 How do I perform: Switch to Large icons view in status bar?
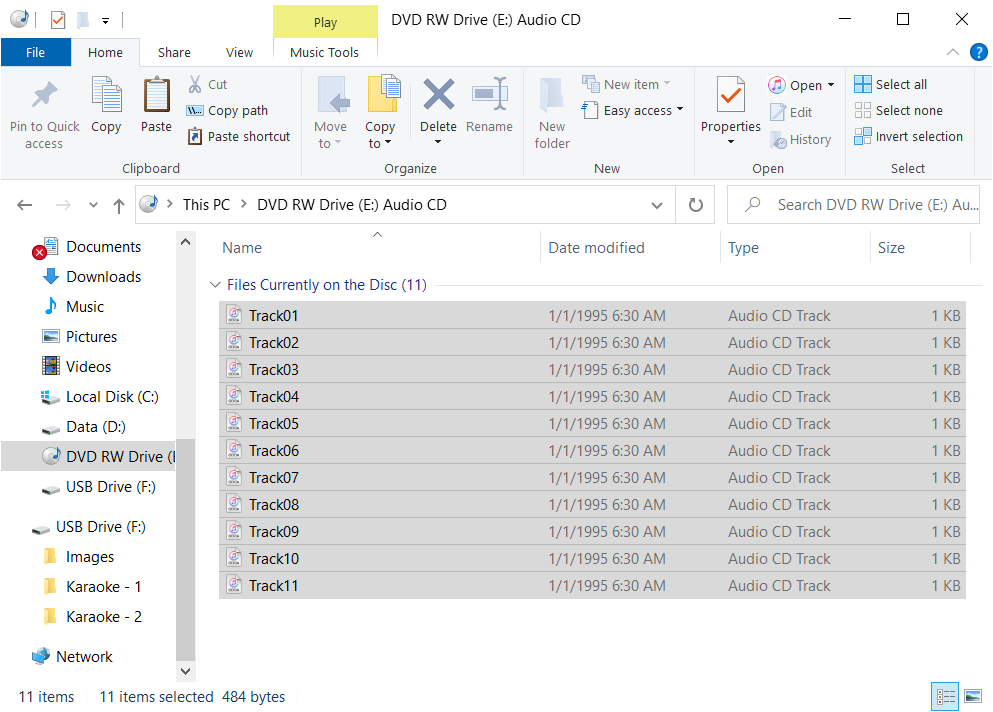973,697
